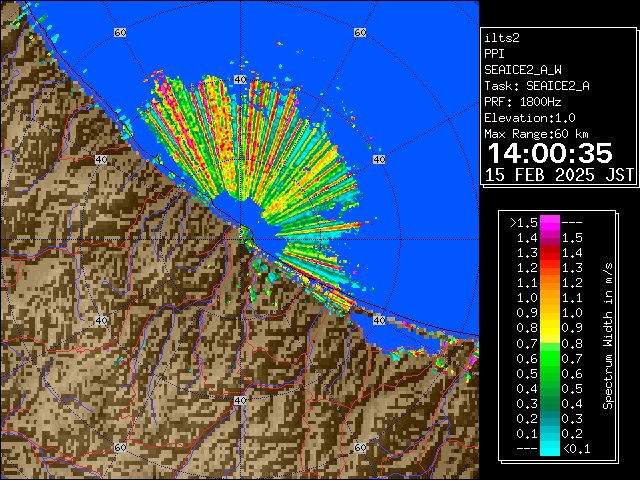Click the bright green 0.6–0.7 legend swatch
Viewport: 640px width, 480px height.
coord(550,358)
